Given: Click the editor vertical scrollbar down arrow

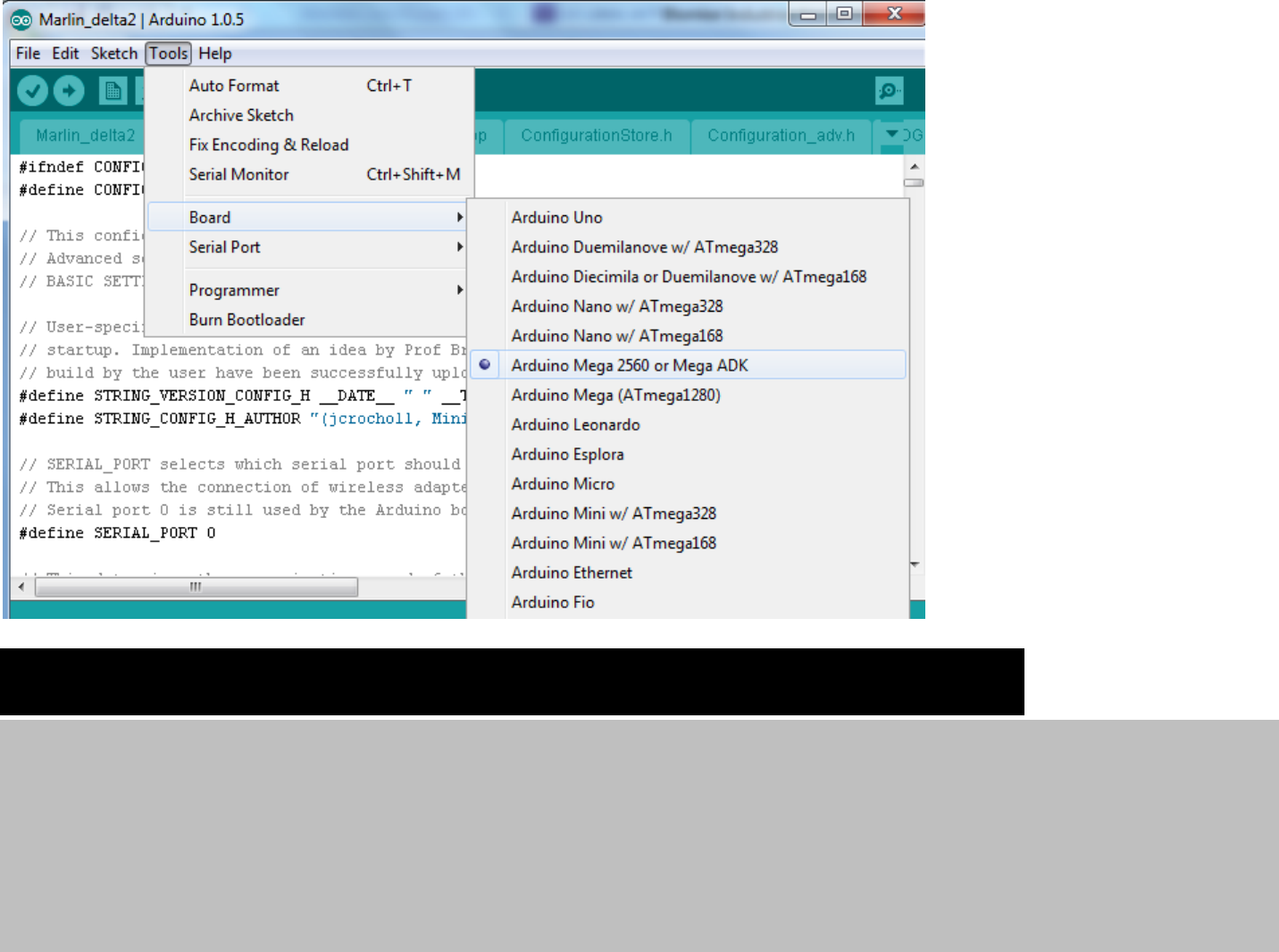Looking at the screenshot, I should (x=914, y=564).
